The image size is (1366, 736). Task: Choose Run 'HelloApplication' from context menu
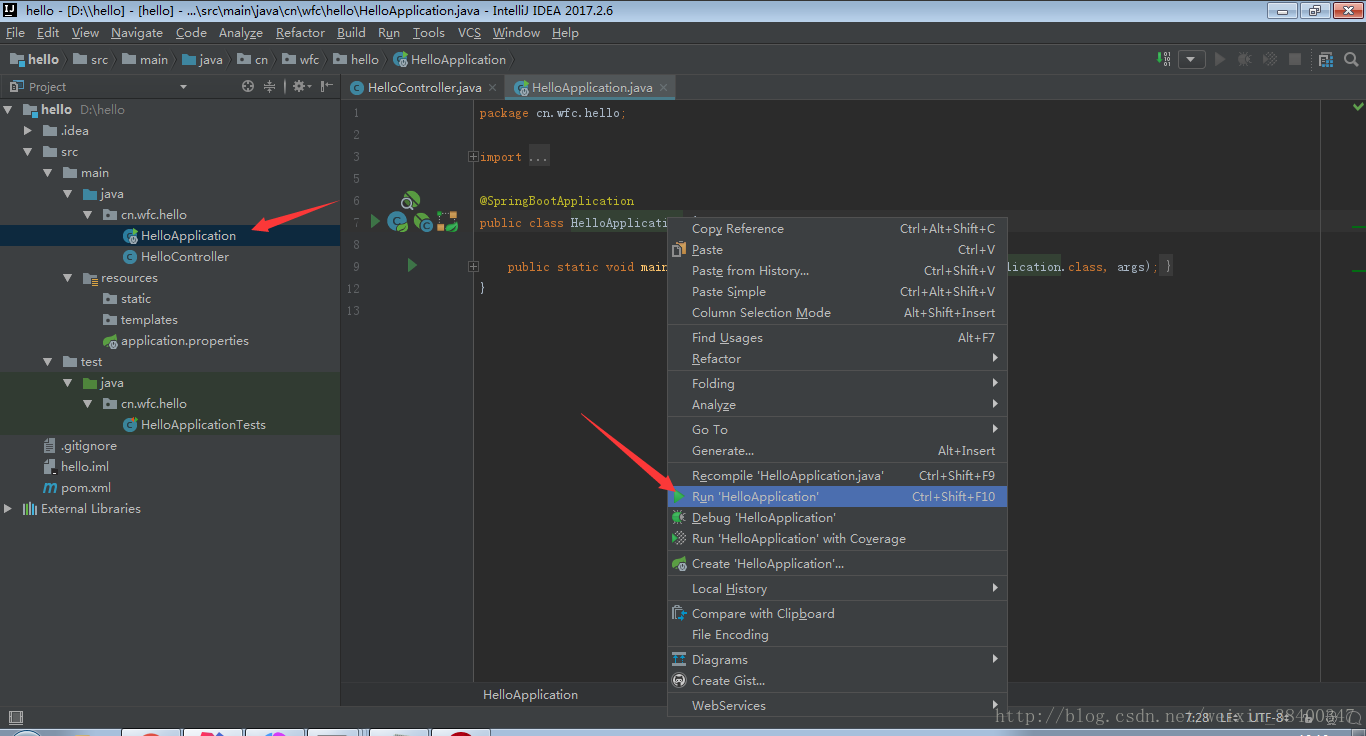click(x=837, y=497)
